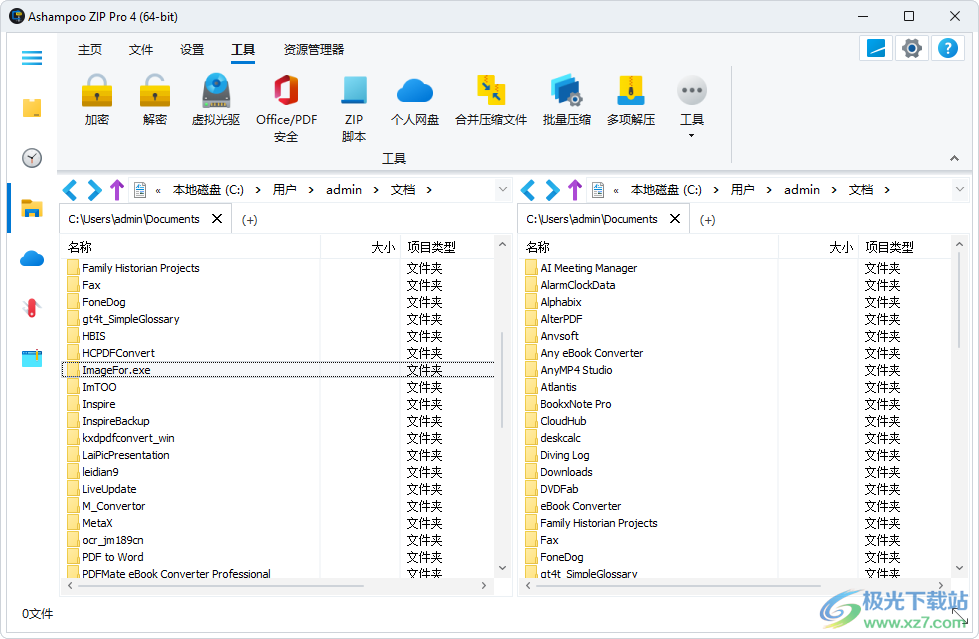The width and height of the screenshot is (979, 639).
Task: Click the blue skin/theme button top right
Action: tap(875, 48)
